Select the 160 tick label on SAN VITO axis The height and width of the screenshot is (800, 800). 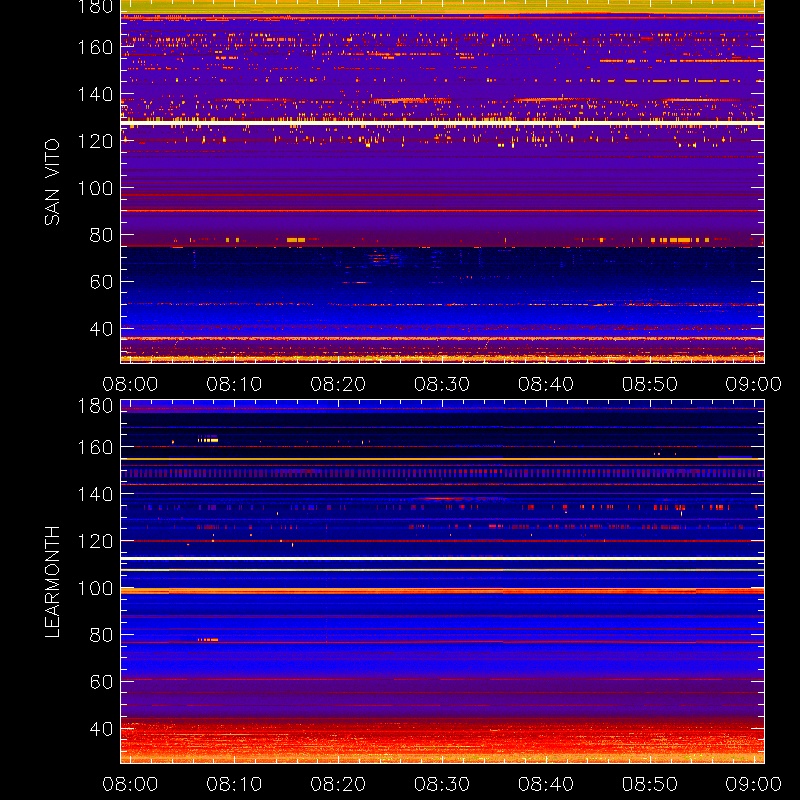coord(95,47)
